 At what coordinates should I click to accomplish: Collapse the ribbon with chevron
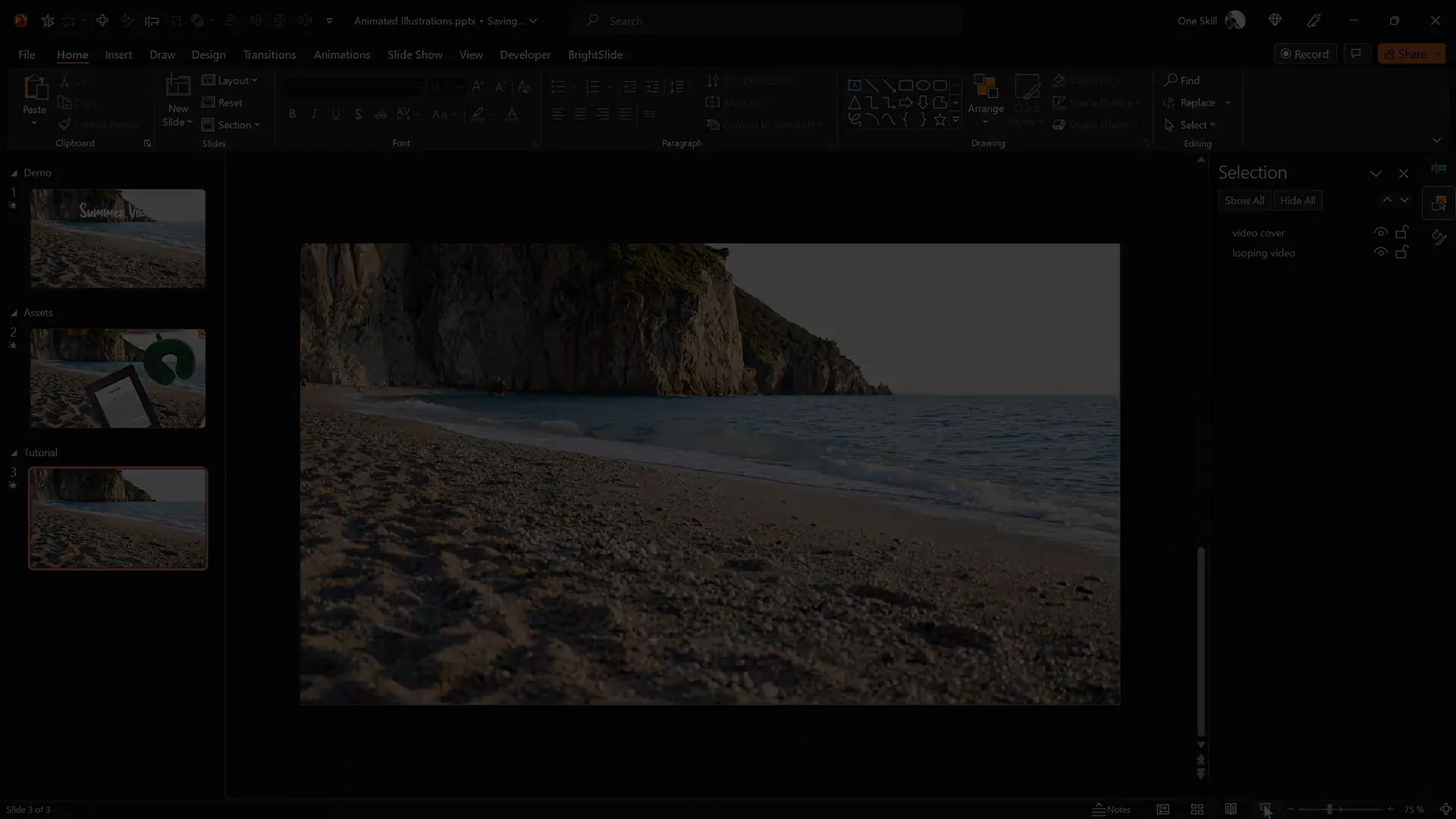[1436, 140]
